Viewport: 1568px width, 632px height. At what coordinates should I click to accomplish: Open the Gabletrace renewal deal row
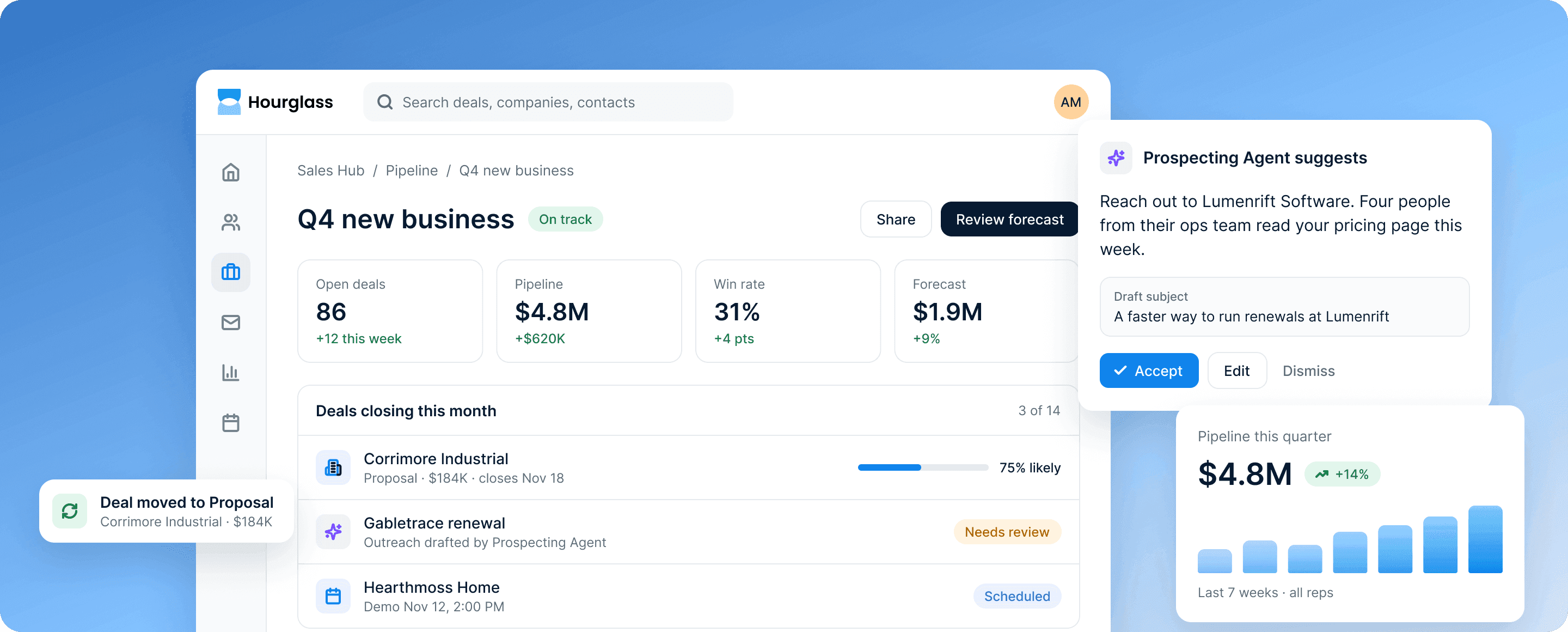688,532
